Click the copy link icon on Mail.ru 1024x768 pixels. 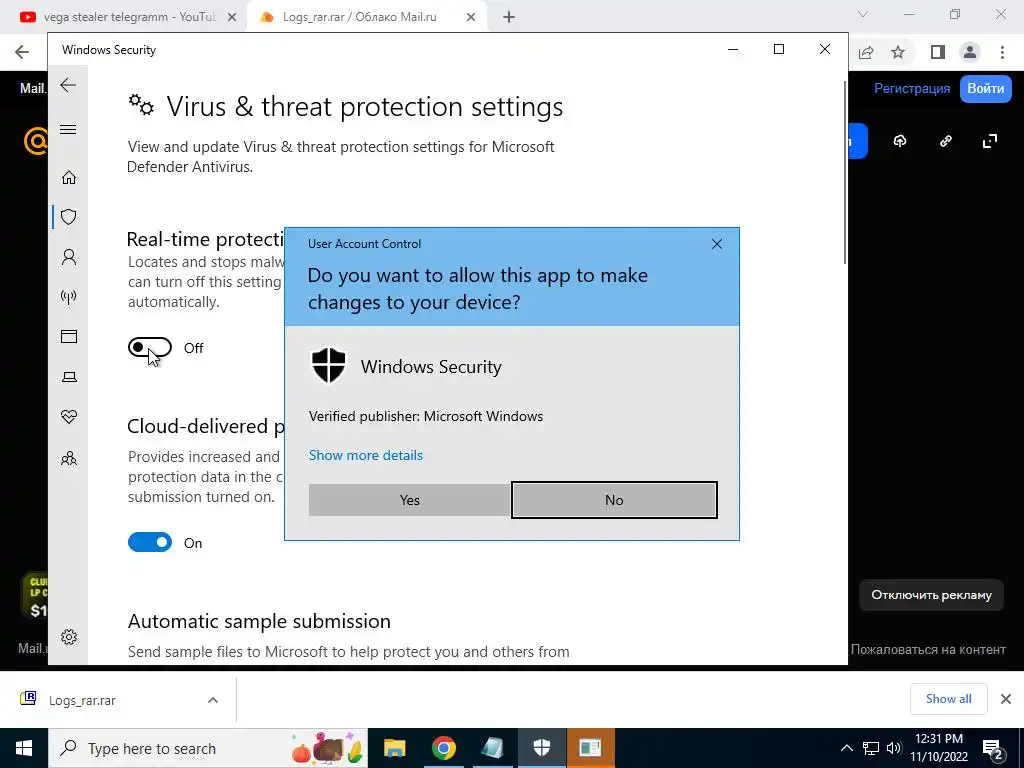coord(945,140)
